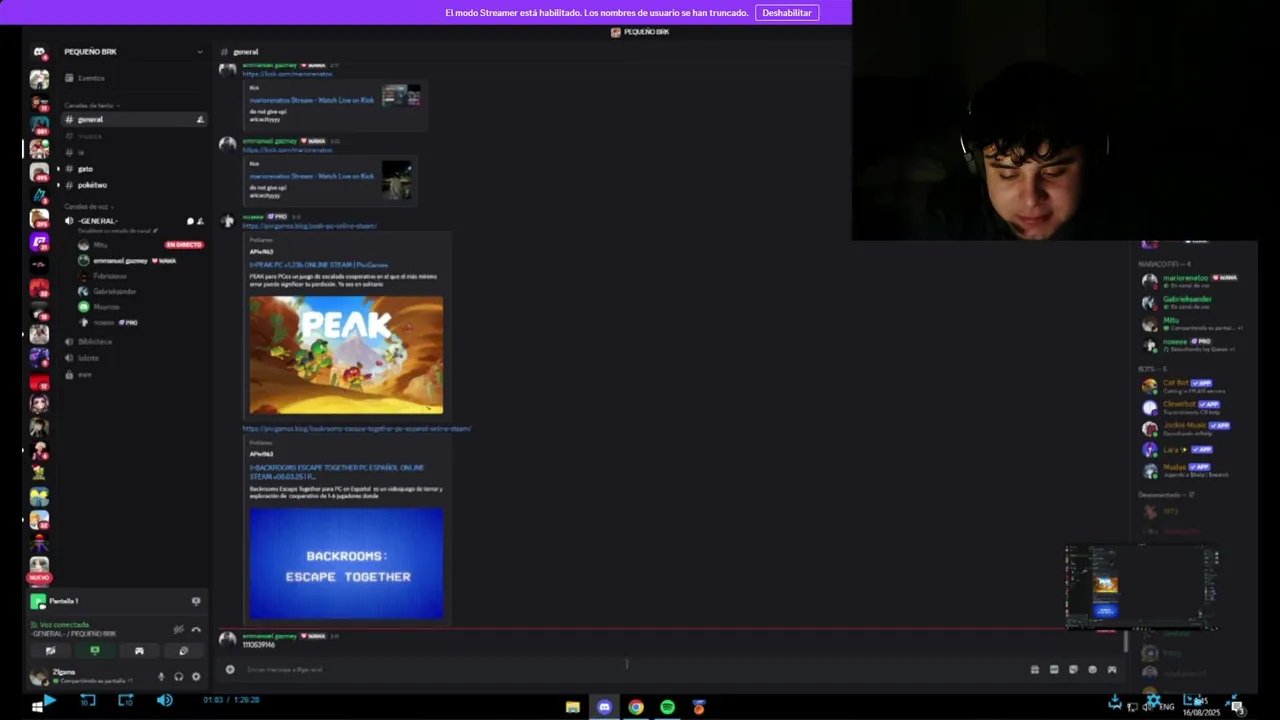Open the PEAK PC online Steam link title
Viewport: 1280px width, 720px height.
pos(318,265)
